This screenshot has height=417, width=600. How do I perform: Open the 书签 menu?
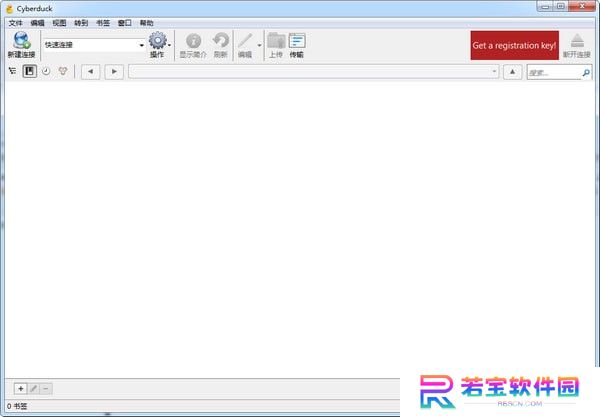click(x=103, y=23)
